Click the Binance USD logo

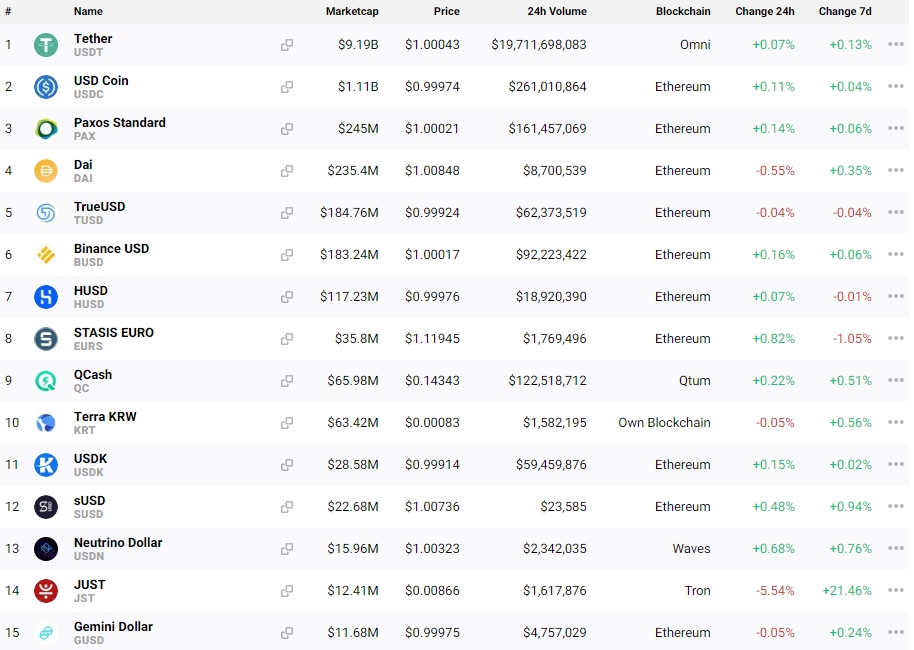pos(46,255)
